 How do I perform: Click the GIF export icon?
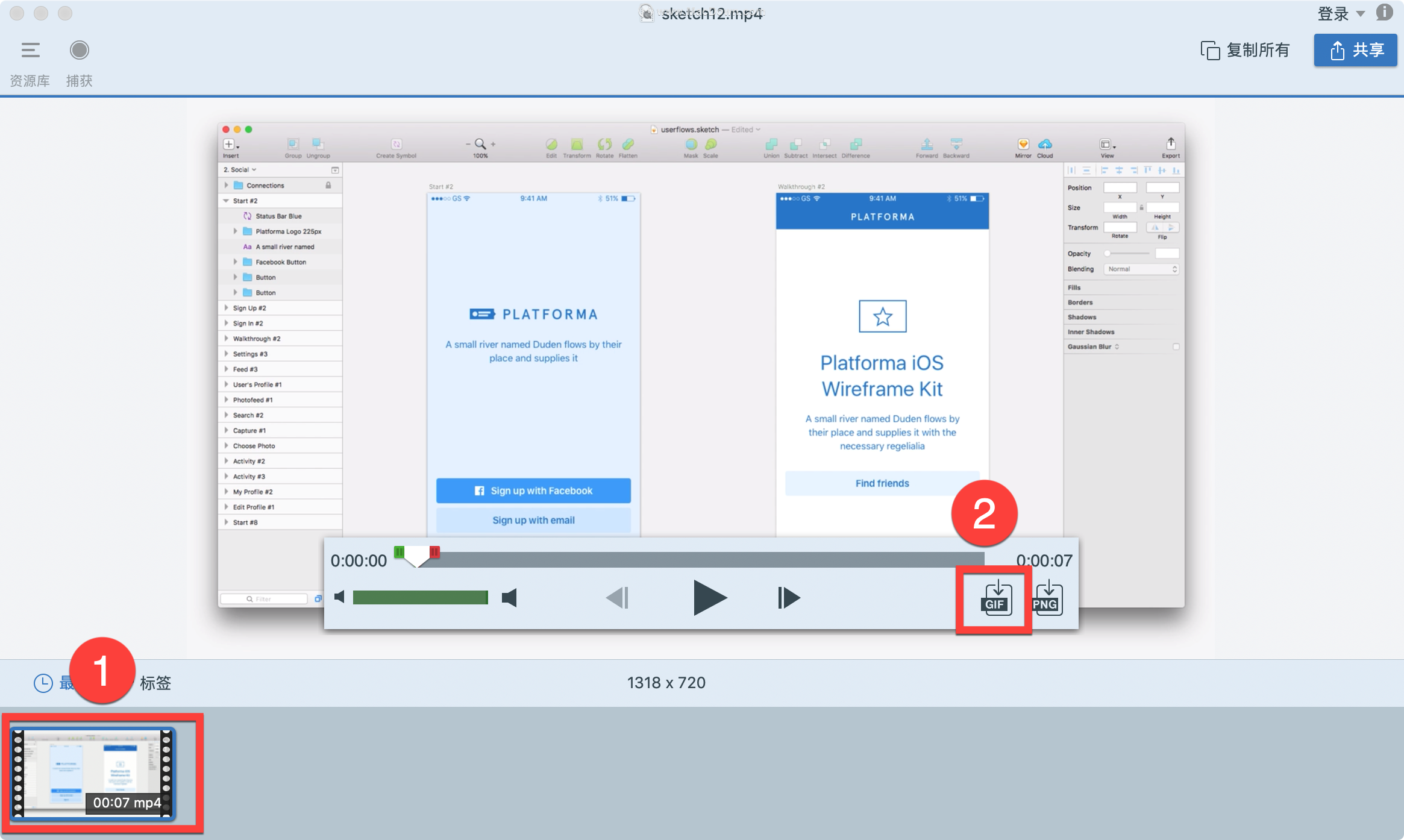pos(994,597)
